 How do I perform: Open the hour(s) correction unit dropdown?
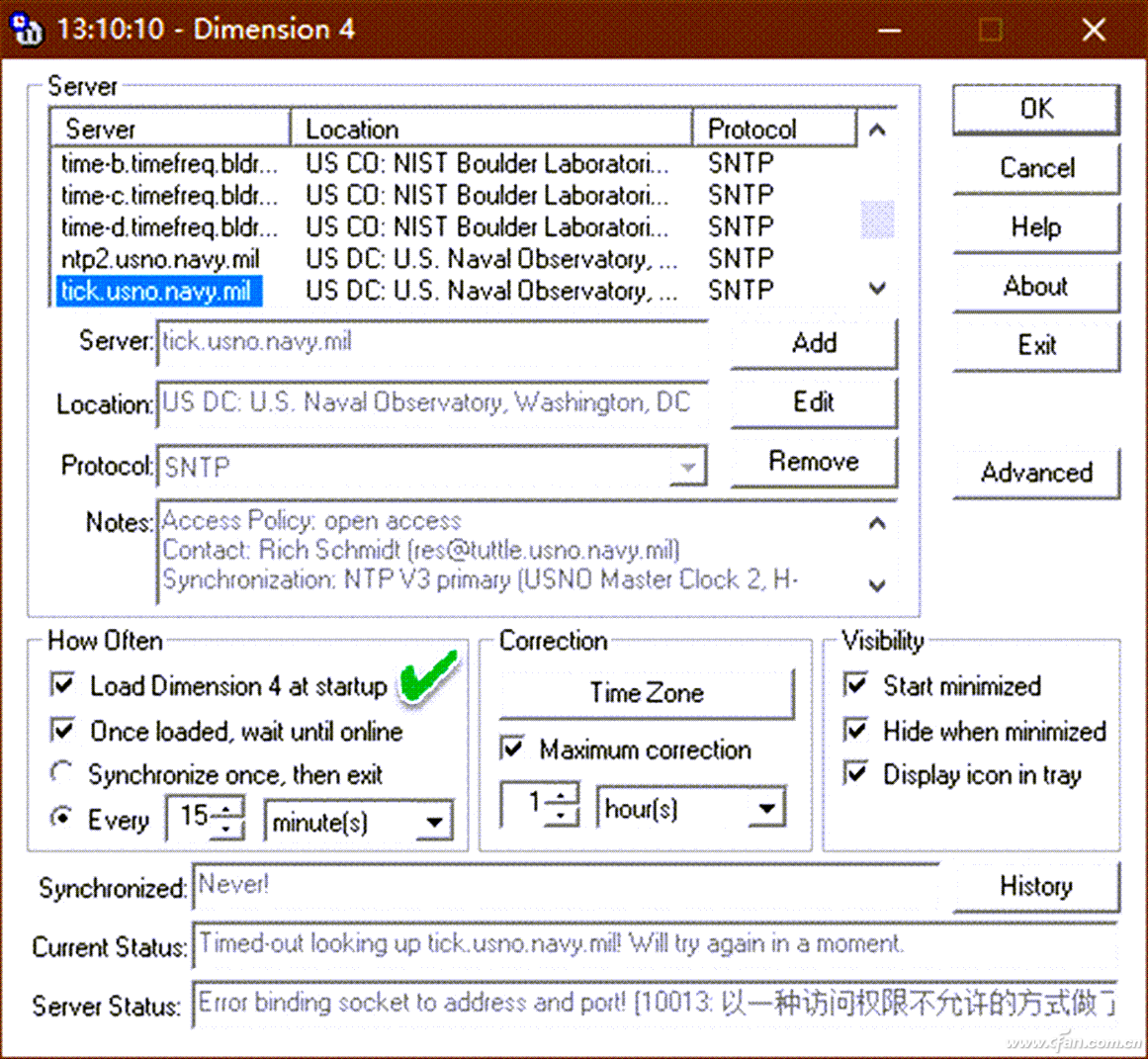766,809
